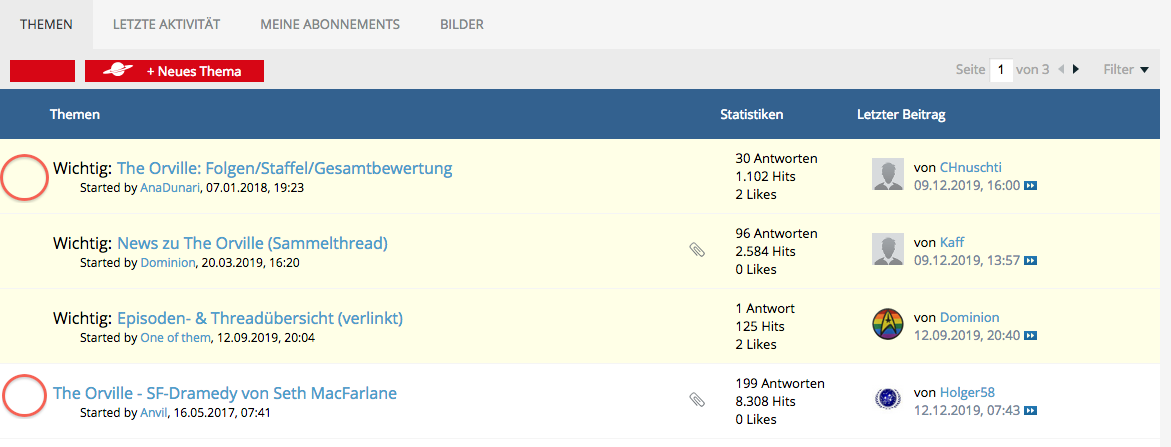The width and height of the screenshot is (1171, 447).
Task: Switch to Letzte Aktivität tab
Action: (x=166, y=24)
